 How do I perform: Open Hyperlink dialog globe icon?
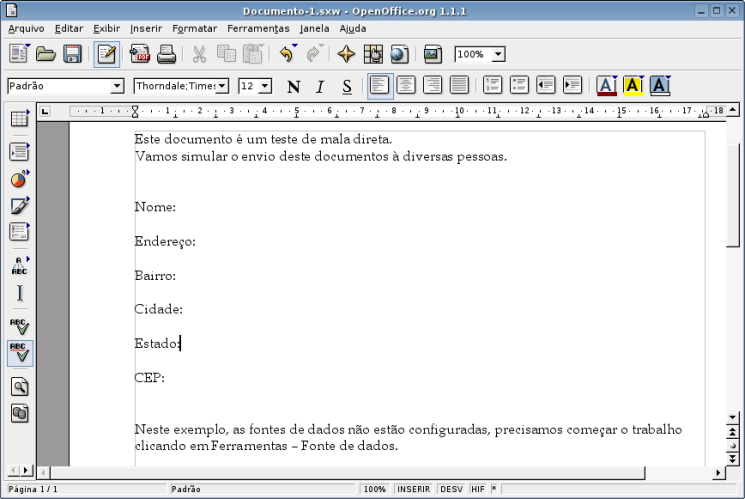[400, 54]
